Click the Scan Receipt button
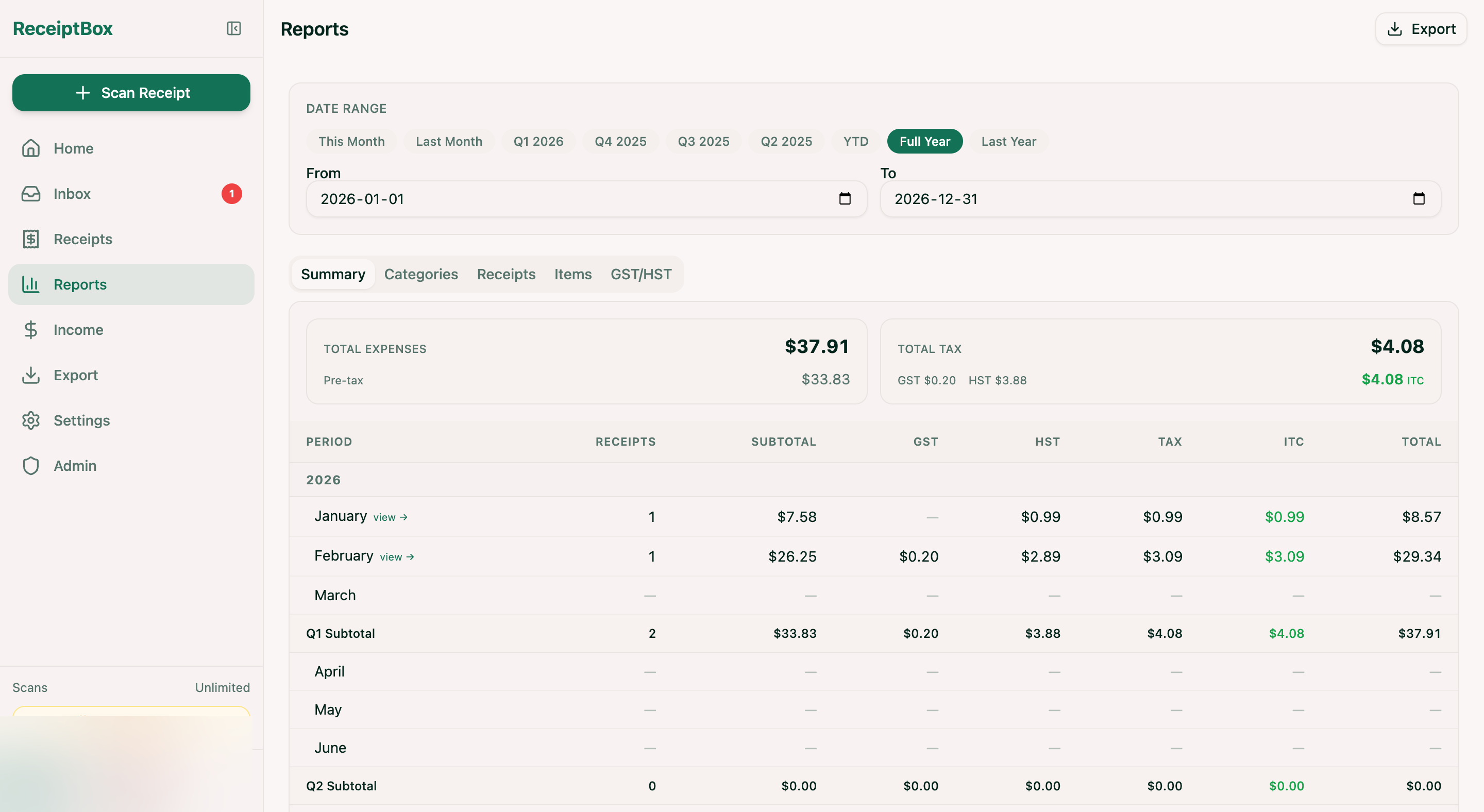This screenshot has width=1484, height=812. (131, 92)
